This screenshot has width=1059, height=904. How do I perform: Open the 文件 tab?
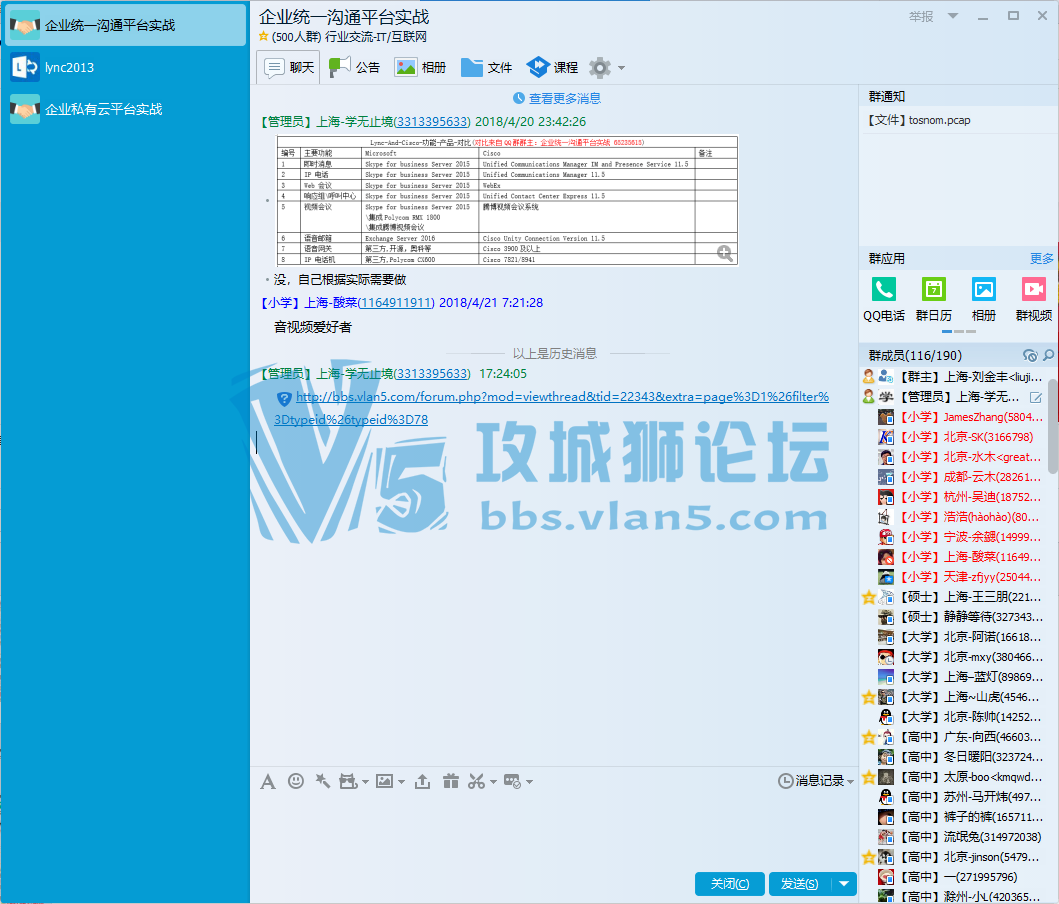(x=486, y=68)
